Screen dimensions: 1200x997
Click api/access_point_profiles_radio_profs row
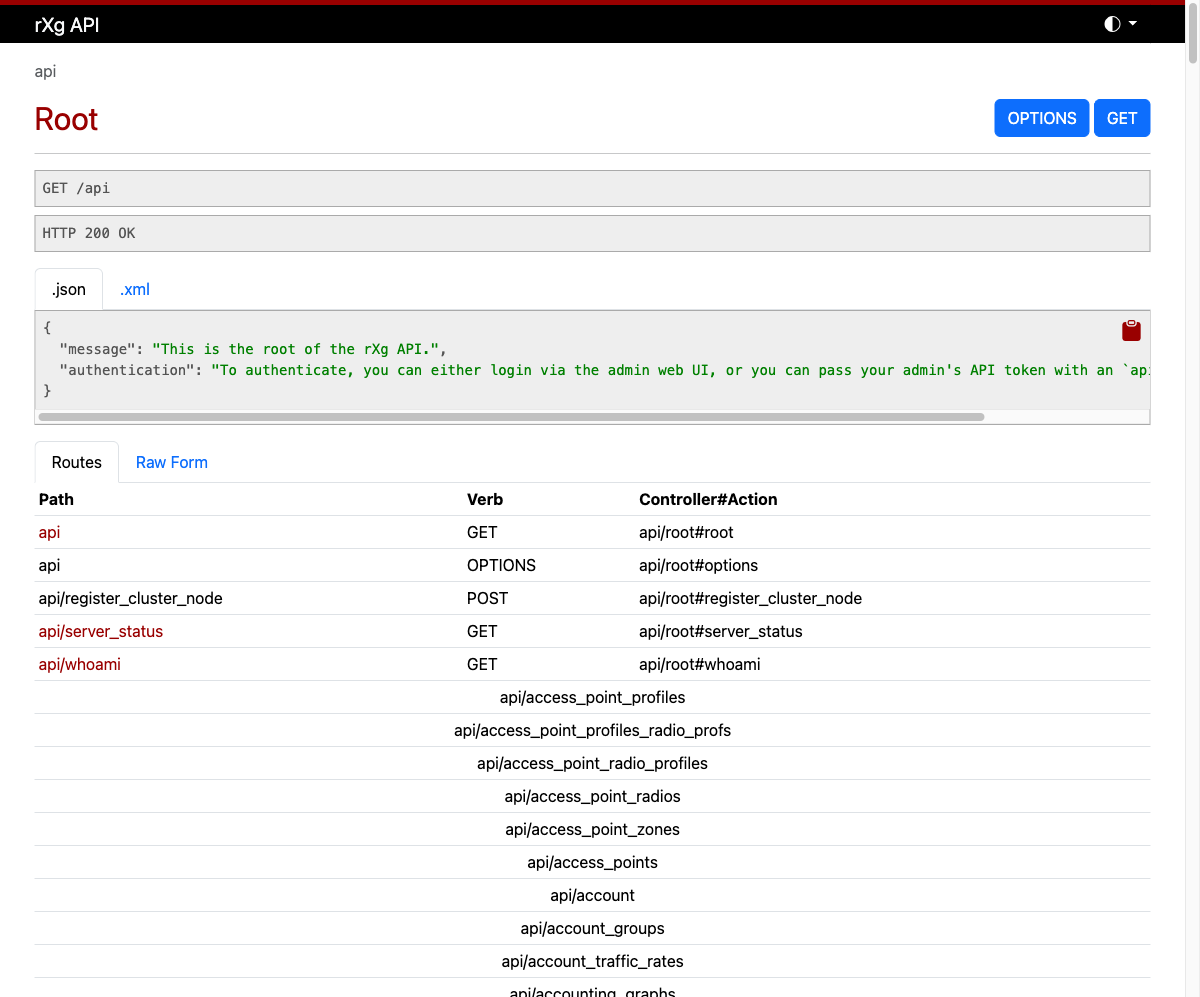click(x=592, y=730)
